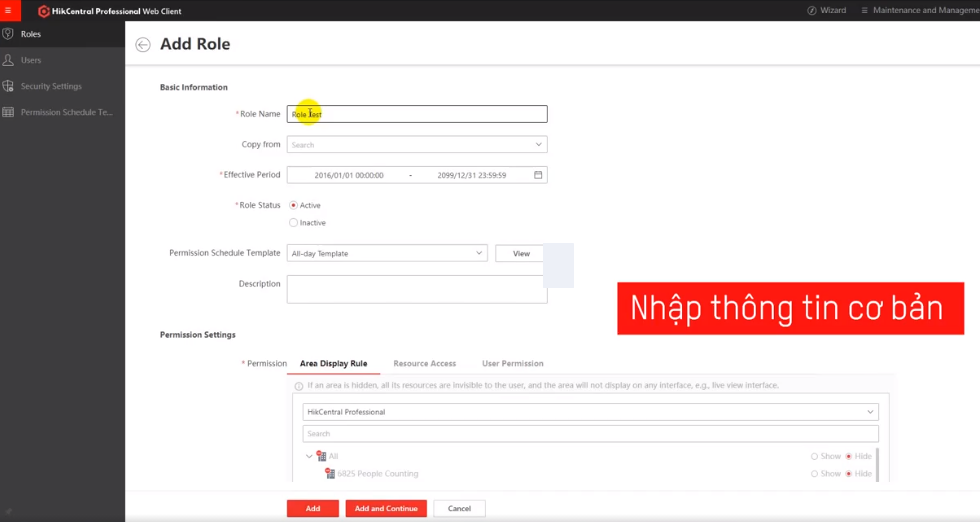
Task: Click the info icon above area list
Action: pos(299,386)
